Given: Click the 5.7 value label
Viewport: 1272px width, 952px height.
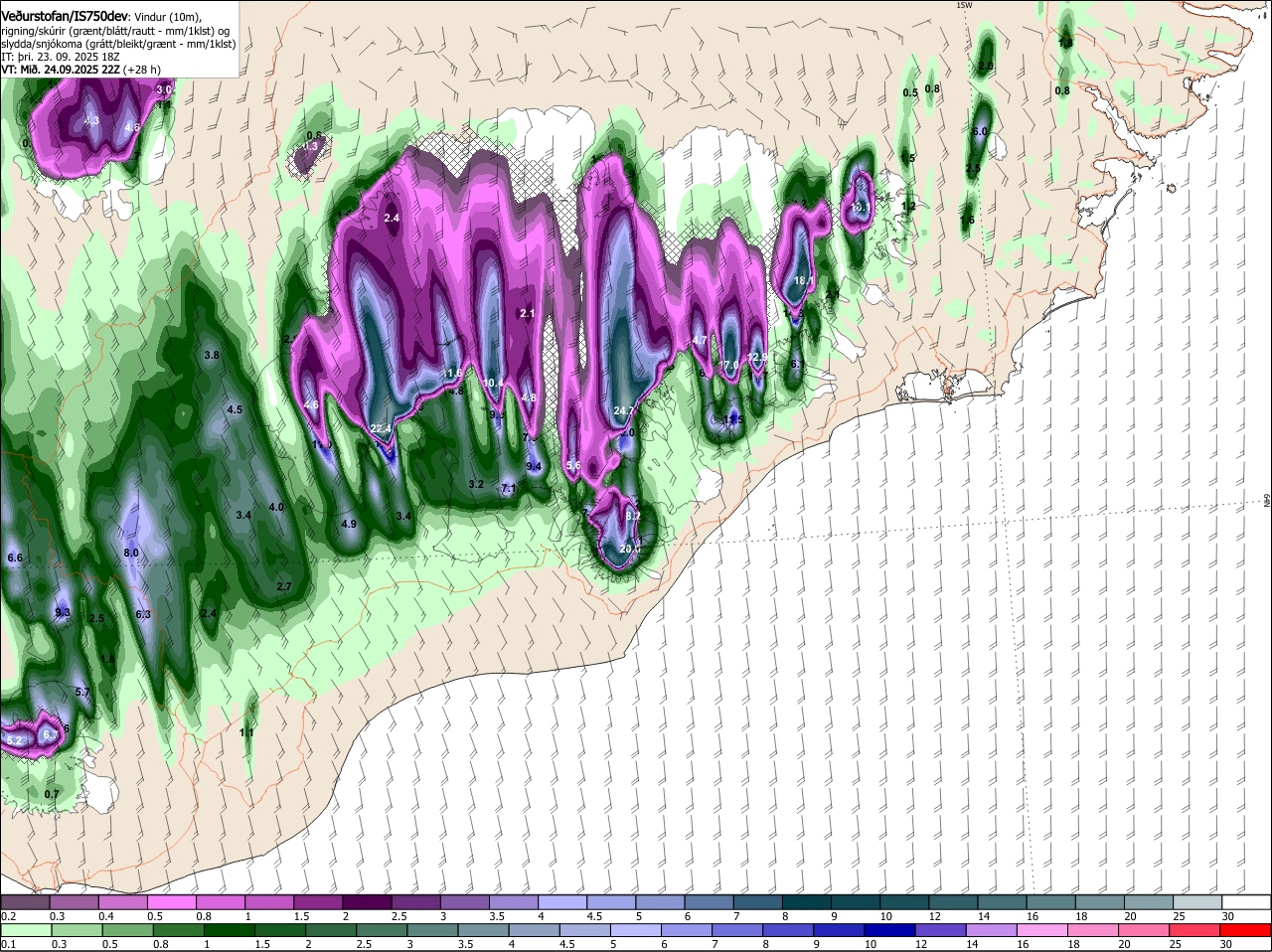Looking at the screenshot, I should (82, 692).
